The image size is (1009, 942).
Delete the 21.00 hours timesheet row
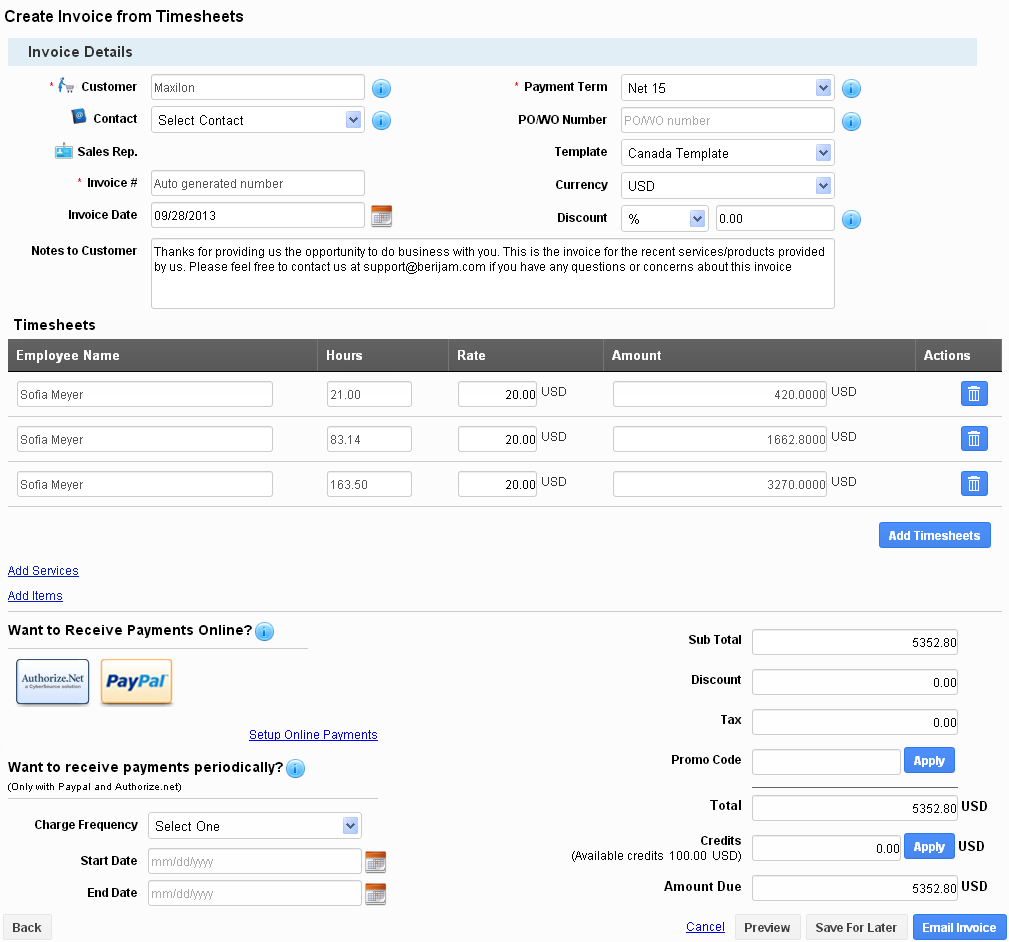pos(974,394)
